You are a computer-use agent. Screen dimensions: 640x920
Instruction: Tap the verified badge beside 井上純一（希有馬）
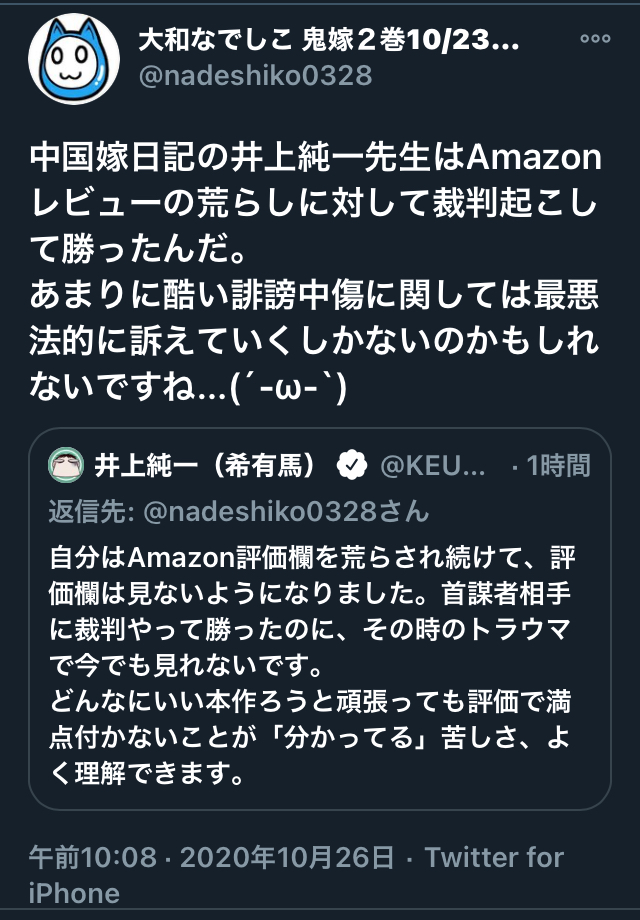[349, 465]
